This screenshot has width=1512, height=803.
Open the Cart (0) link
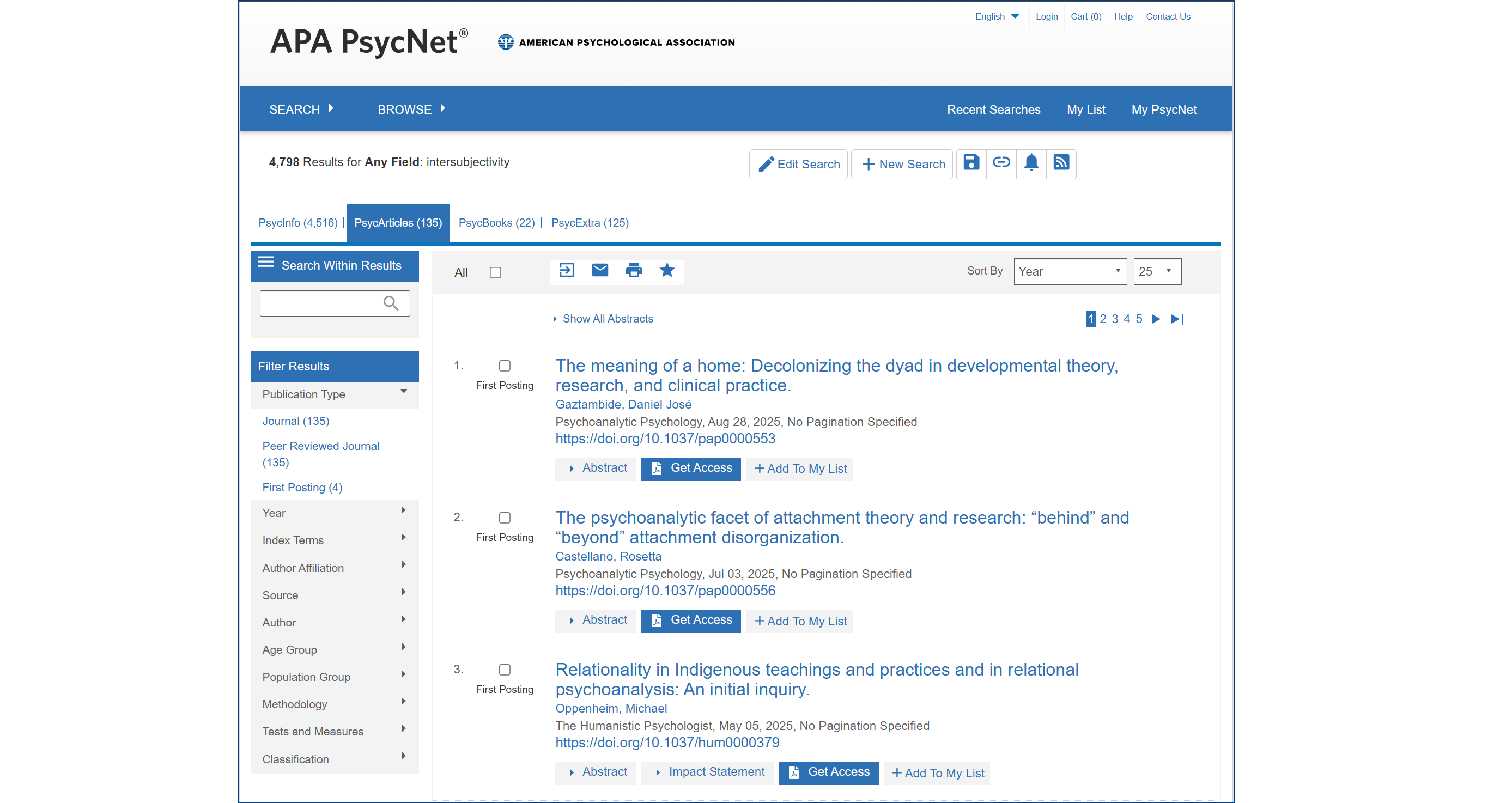coord(1086,16)
